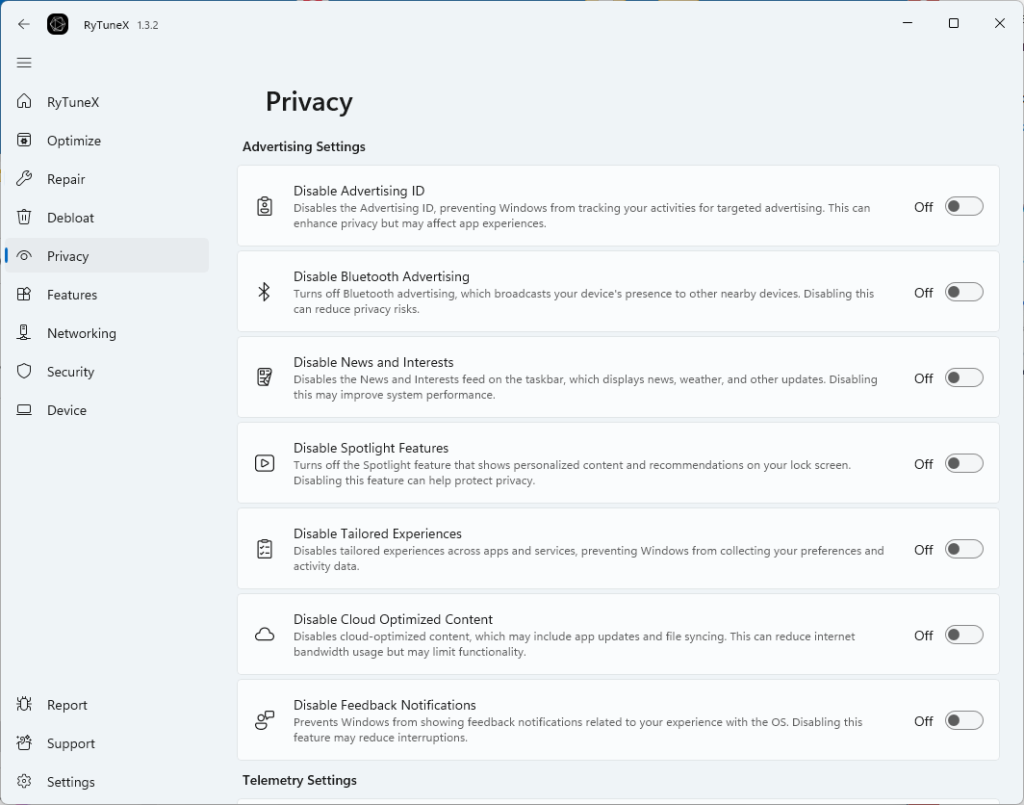1024x805 pixels.
Task: Open the RyTuneX home page
Action: tap(72, 102)
